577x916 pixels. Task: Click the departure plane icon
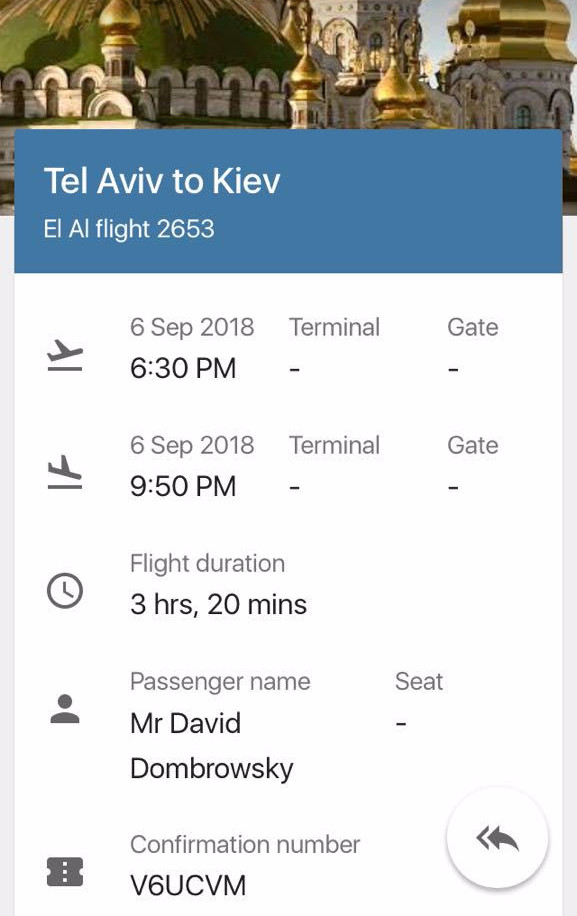click(x=65, y=355)
